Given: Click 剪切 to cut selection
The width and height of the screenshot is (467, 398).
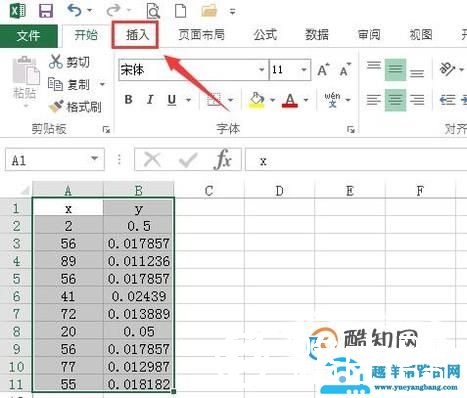Looking at the screenshot, I should point(69,62).
